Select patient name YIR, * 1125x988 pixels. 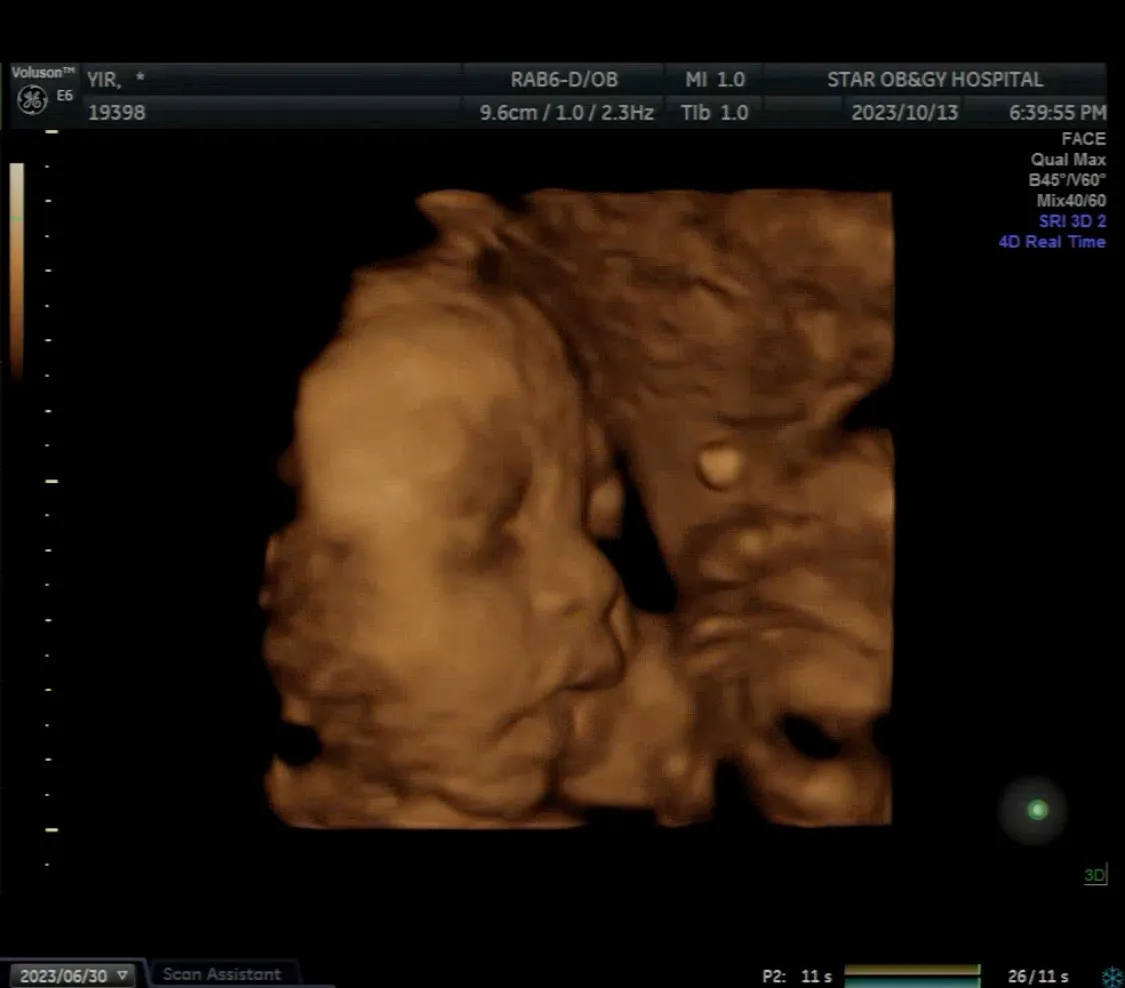[116, 79]
